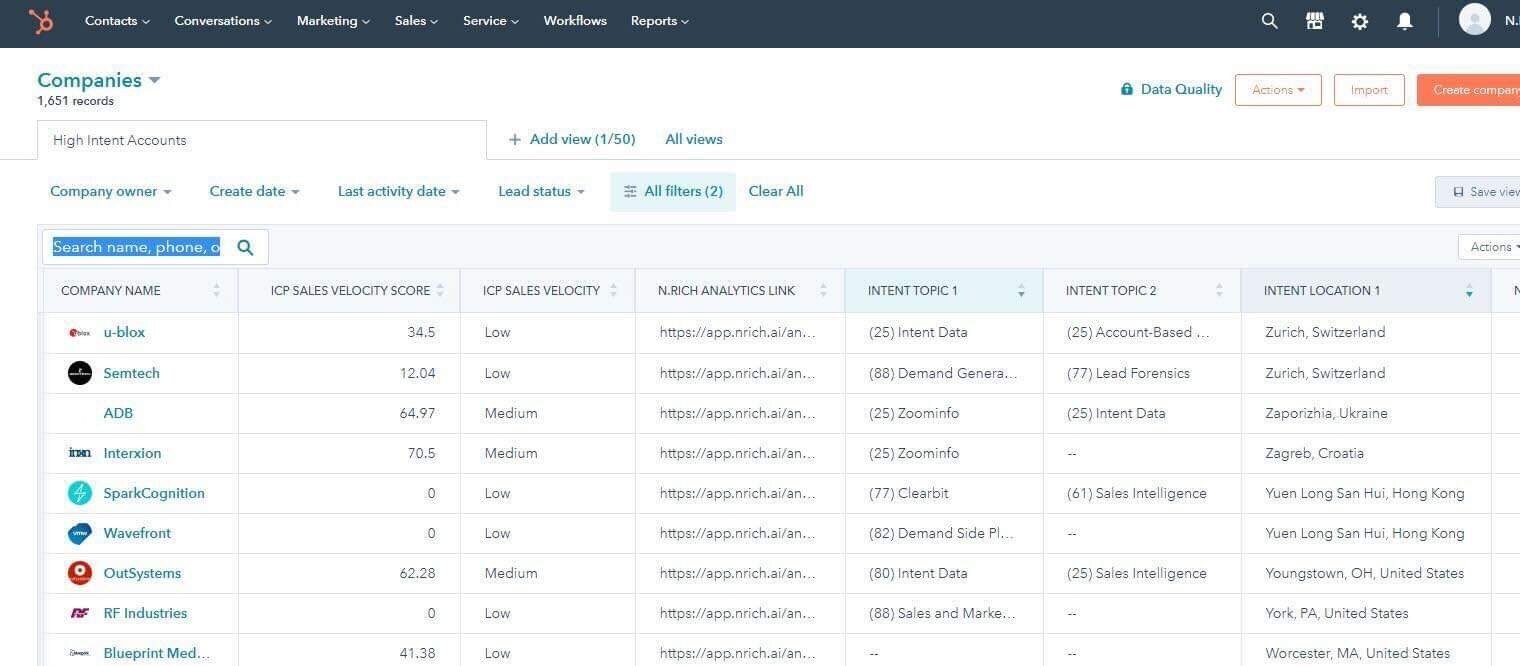Viewport: 1520px width, 666px height.
Task: Click the analytics link in the u-blox row
Action: (x=738, y=333)
